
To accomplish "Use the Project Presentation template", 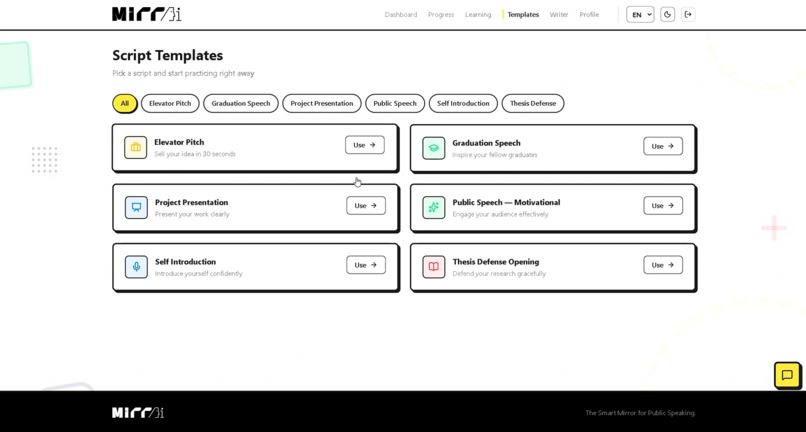I will pos(365,205).
